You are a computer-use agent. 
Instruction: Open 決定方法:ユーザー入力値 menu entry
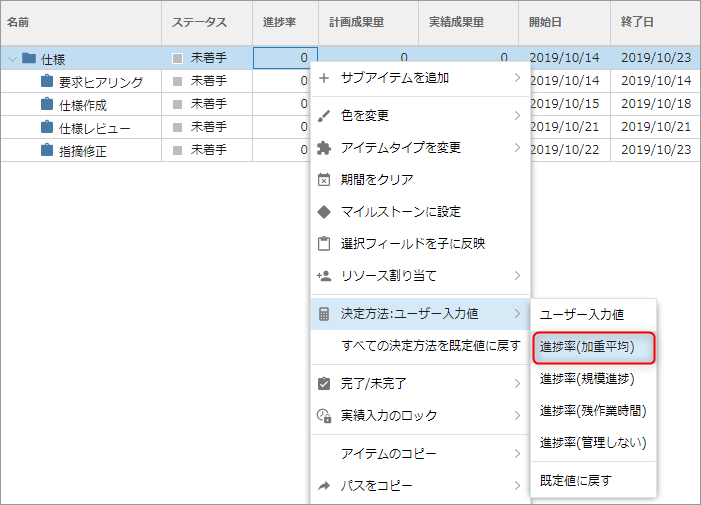[x=420, y=314]
